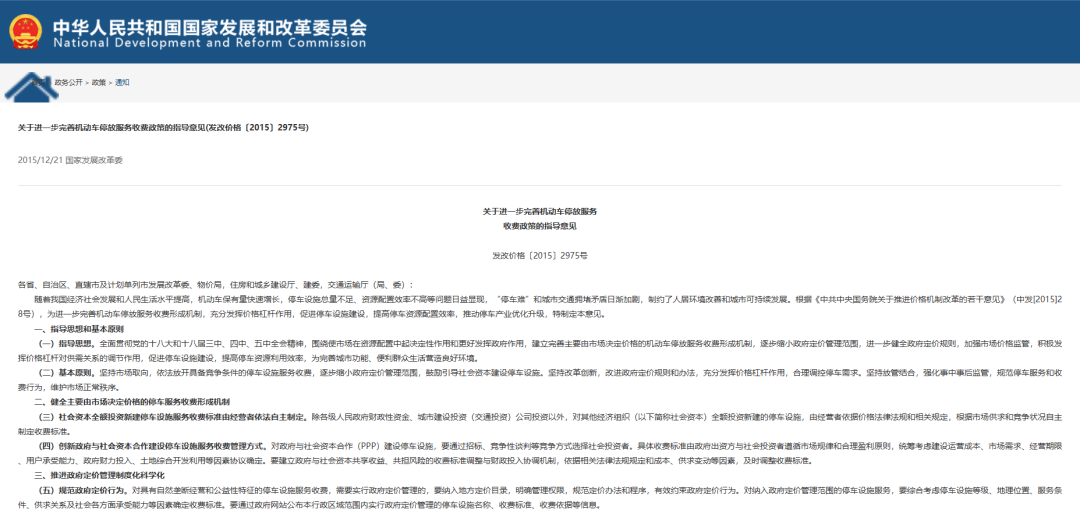Click the 2015/12/21 publish date
1080x513 pixels.
tap(39, 160)
